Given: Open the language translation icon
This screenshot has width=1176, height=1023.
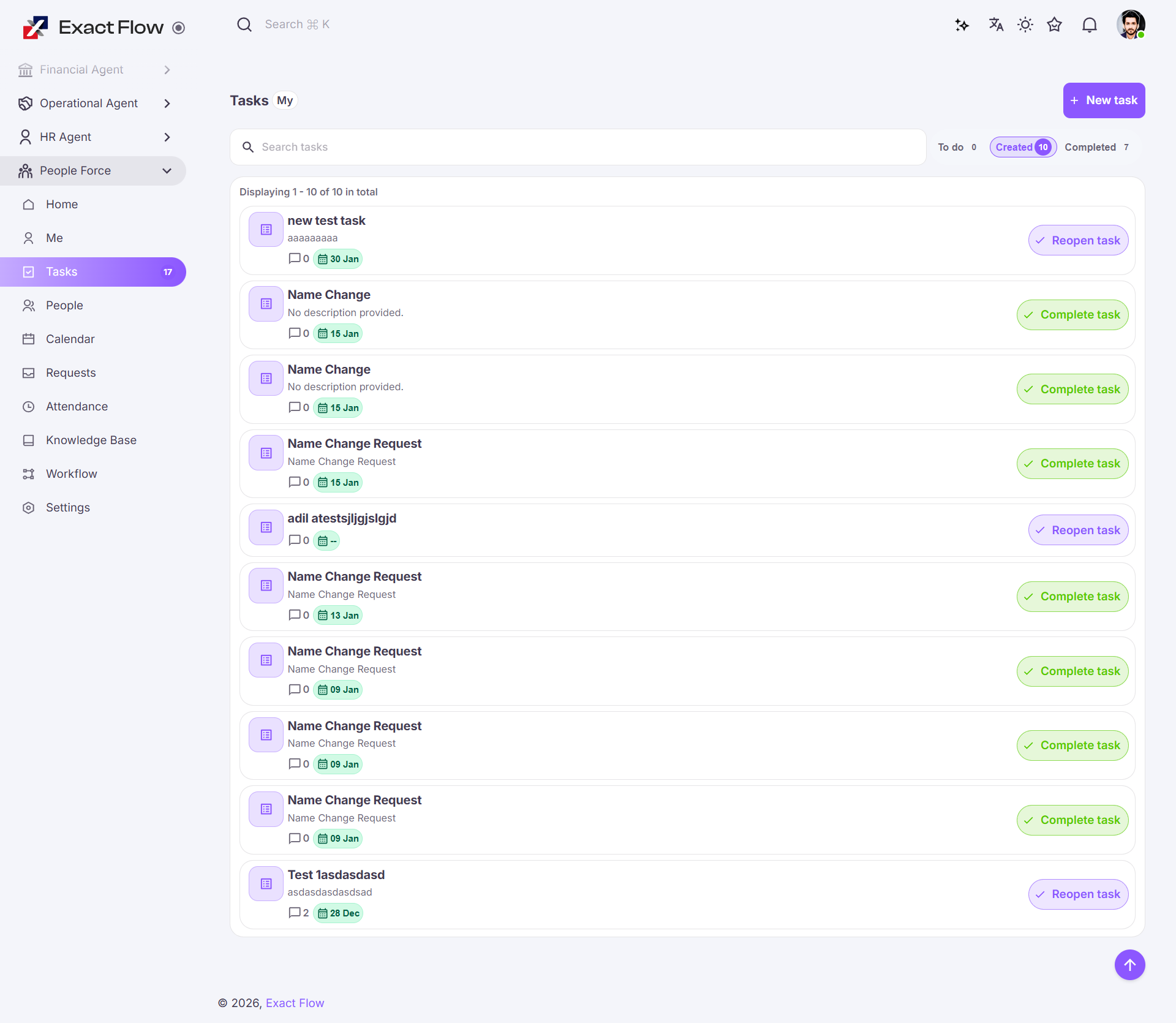Looking at the screenshot, I should tap(996, 25).
